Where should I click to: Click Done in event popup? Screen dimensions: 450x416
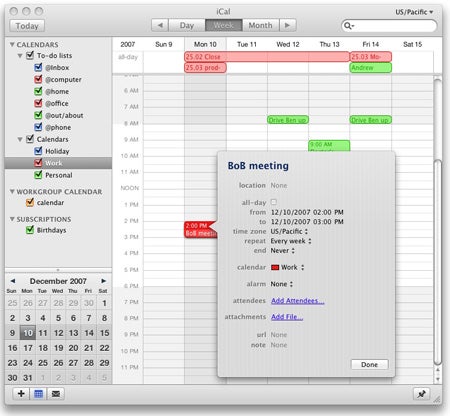coord(369,364)
